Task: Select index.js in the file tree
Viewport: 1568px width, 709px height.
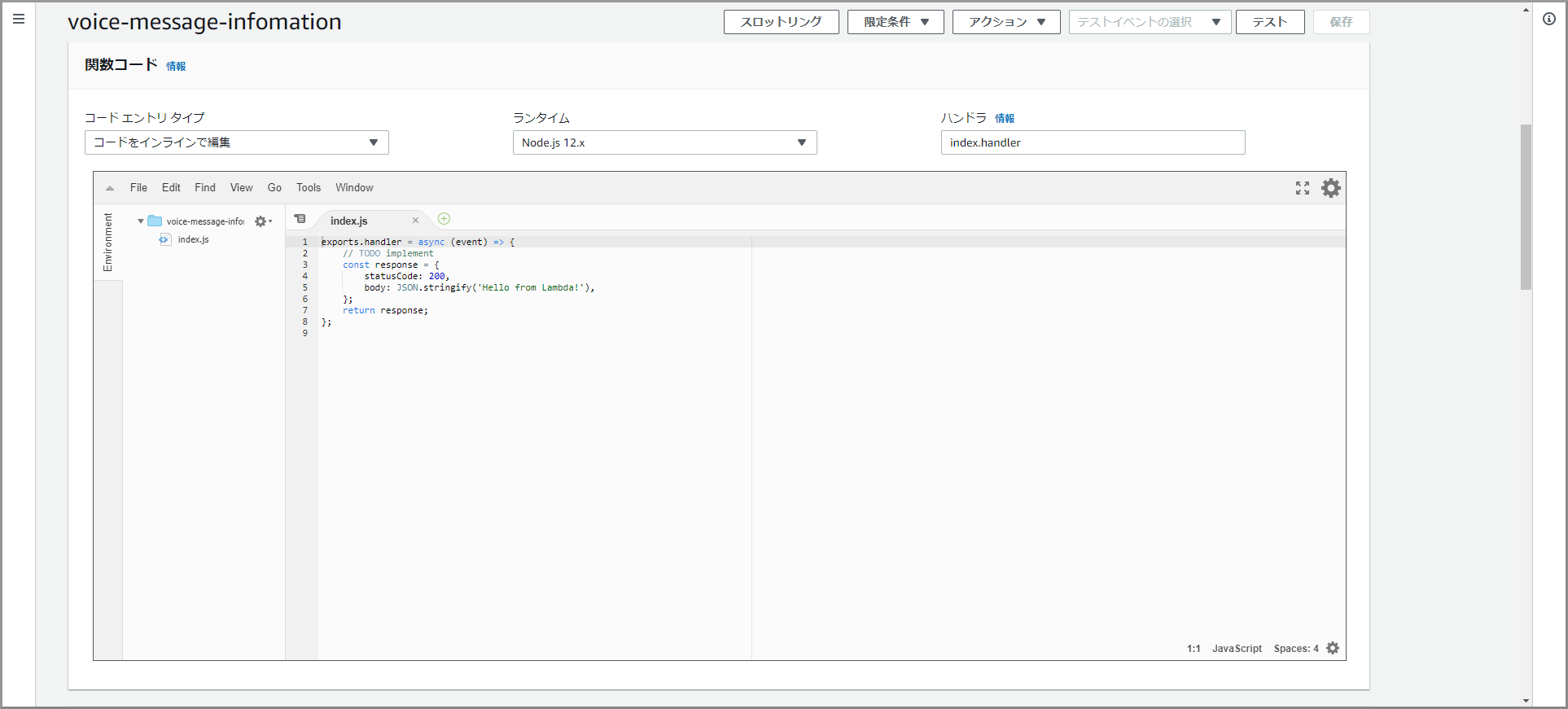Action: pos(194,239)
